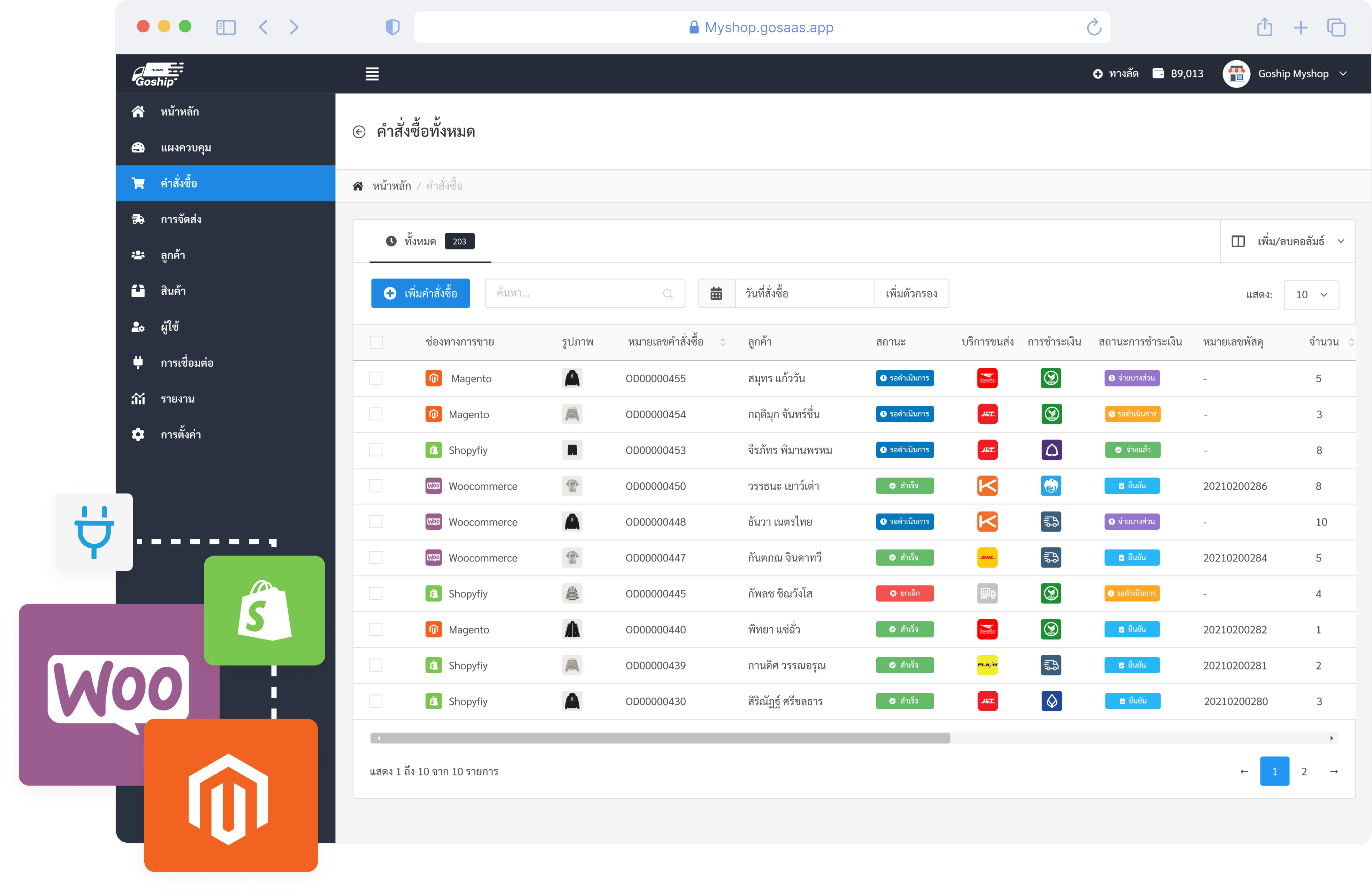Open the ทางลัด shortcut menu
The height and width of the screenshot is (896, 1372).
click(1115, 73)
